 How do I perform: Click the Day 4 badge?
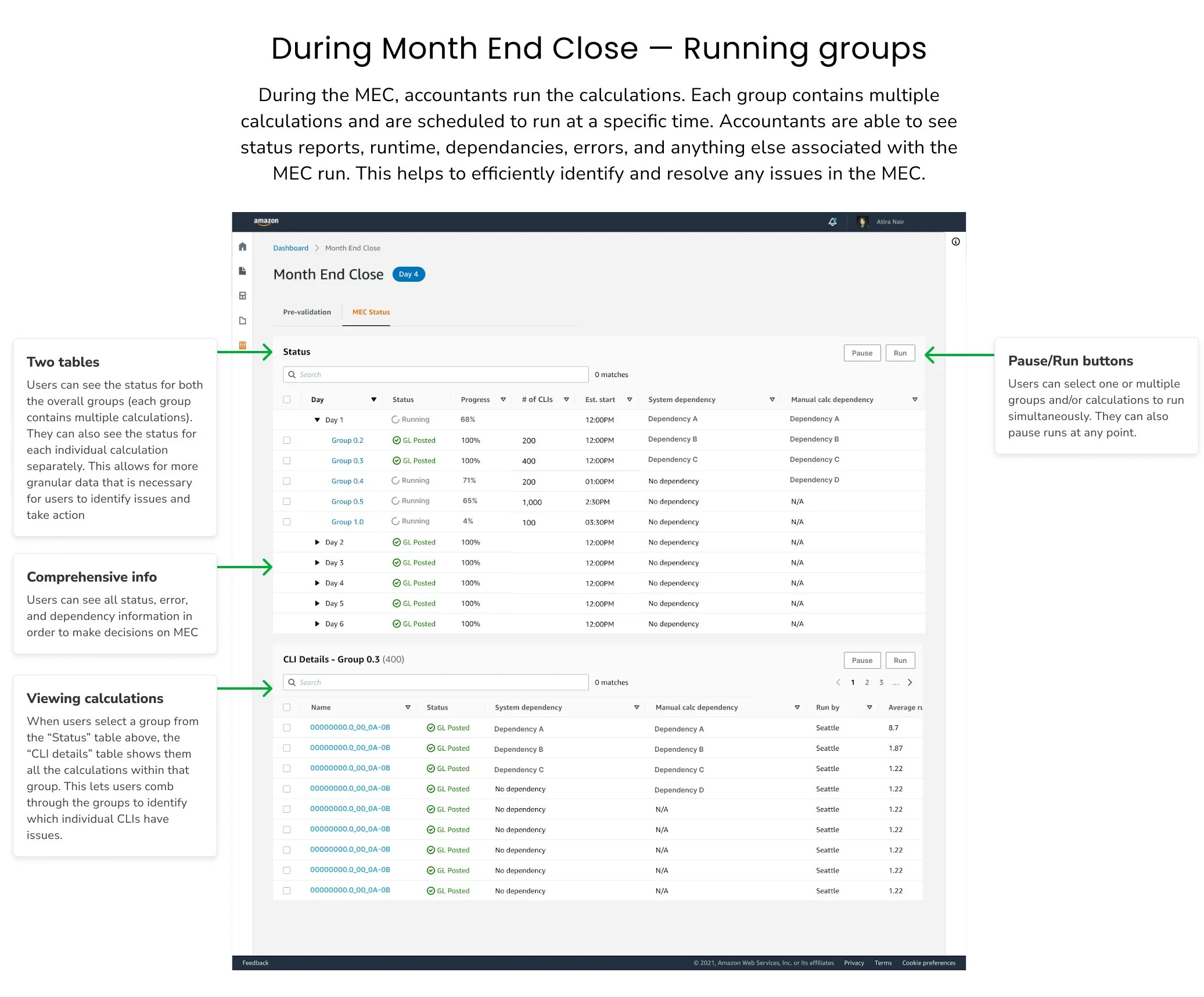click(x=408, y=274)
